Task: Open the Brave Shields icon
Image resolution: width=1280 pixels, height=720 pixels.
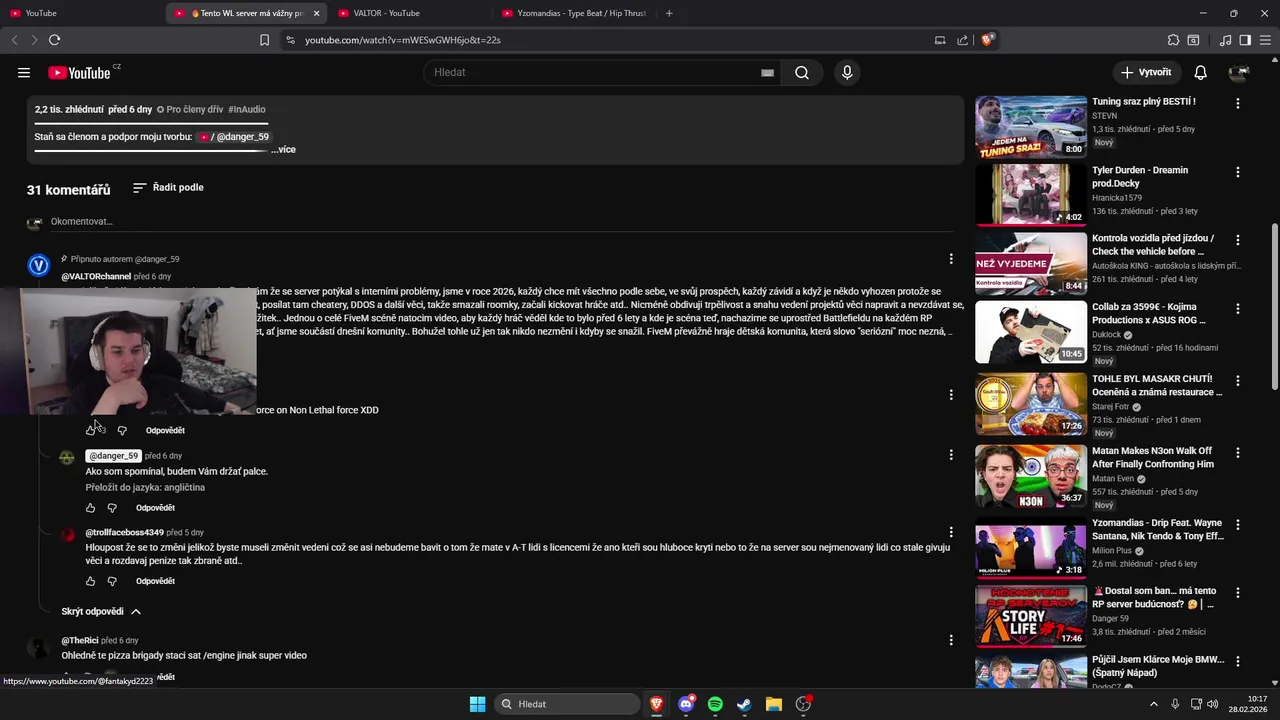Action: click(987, 40)
